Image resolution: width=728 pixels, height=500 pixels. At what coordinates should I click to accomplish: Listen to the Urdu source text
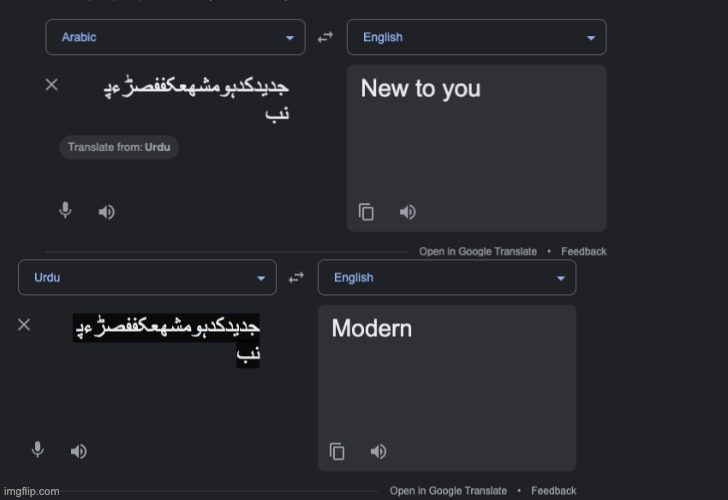click(78, 451)
